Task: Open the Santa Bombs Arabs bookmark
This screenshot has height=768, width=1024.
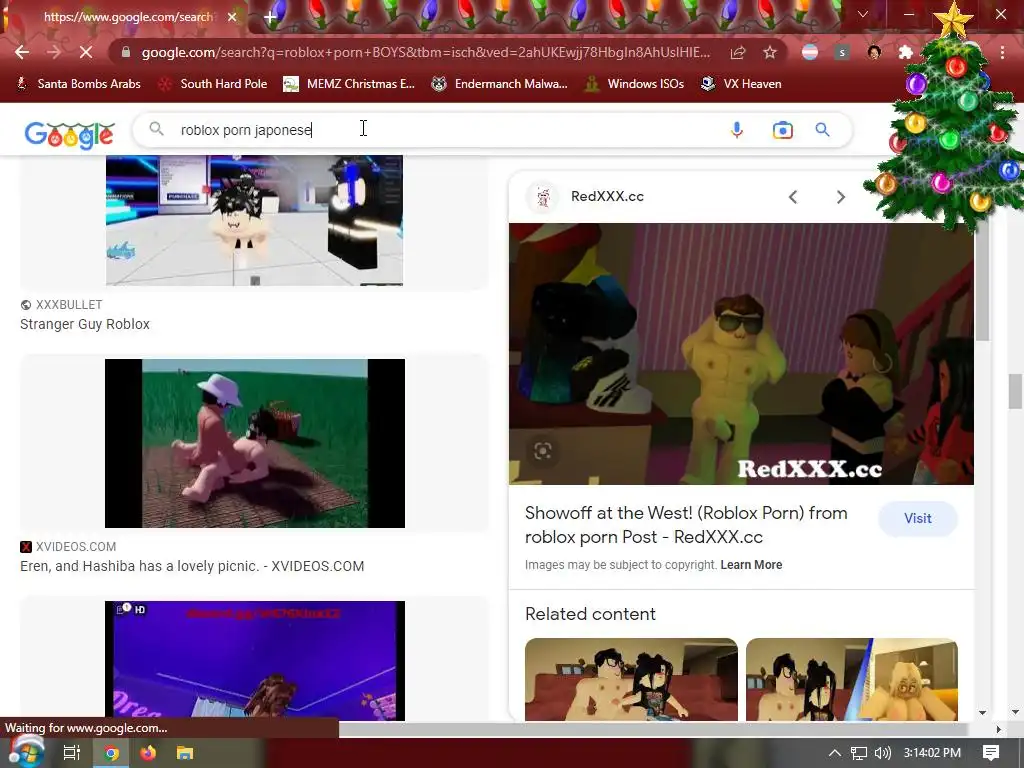Action: (x=78, y=84)
